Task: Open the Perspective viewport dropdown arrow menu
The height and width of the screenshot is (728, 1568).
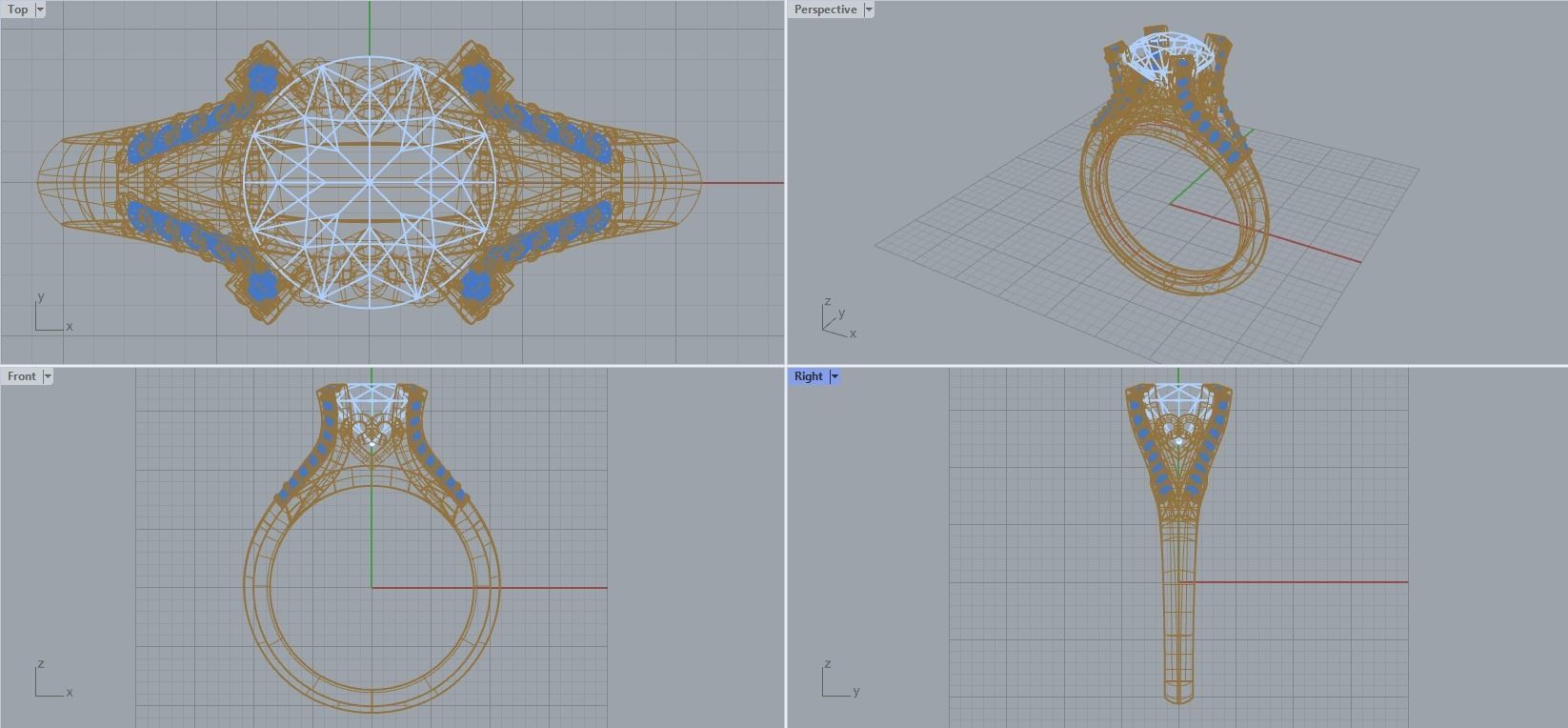Action: click(869, 10)
